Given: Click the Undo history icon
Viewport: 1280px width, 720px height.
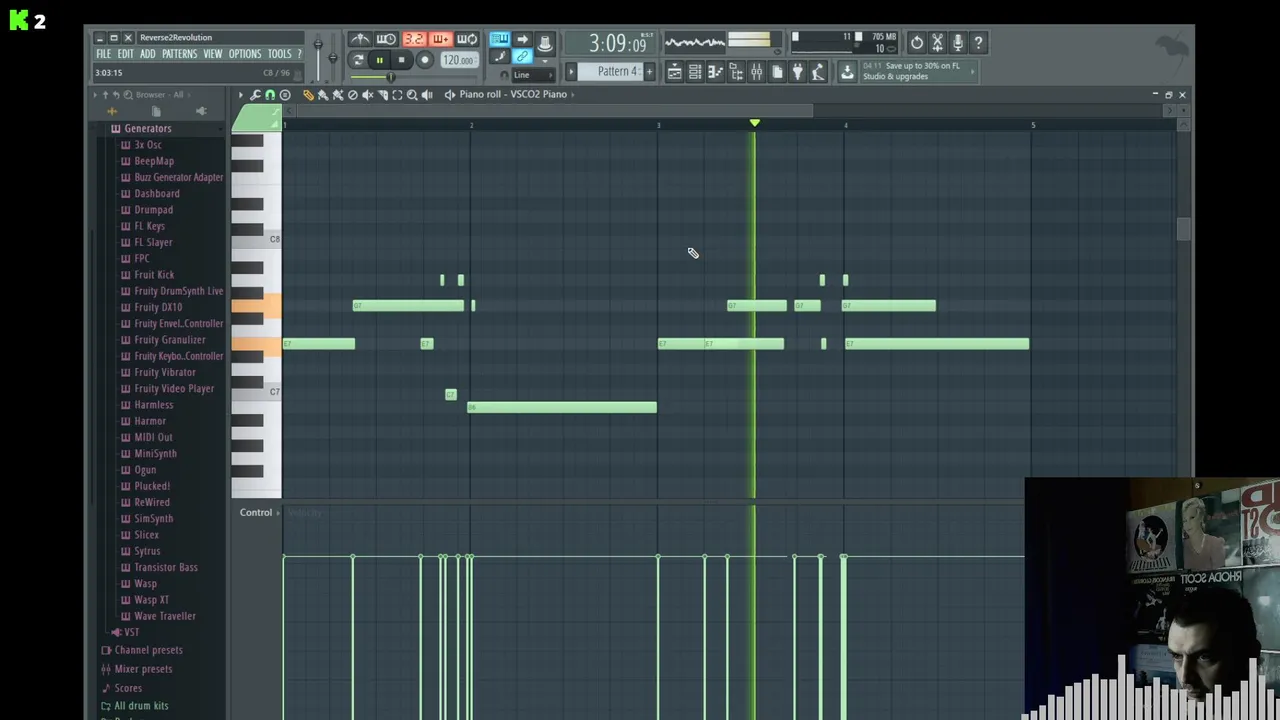Looking at the screenshot, I should [x=917, y=43].
